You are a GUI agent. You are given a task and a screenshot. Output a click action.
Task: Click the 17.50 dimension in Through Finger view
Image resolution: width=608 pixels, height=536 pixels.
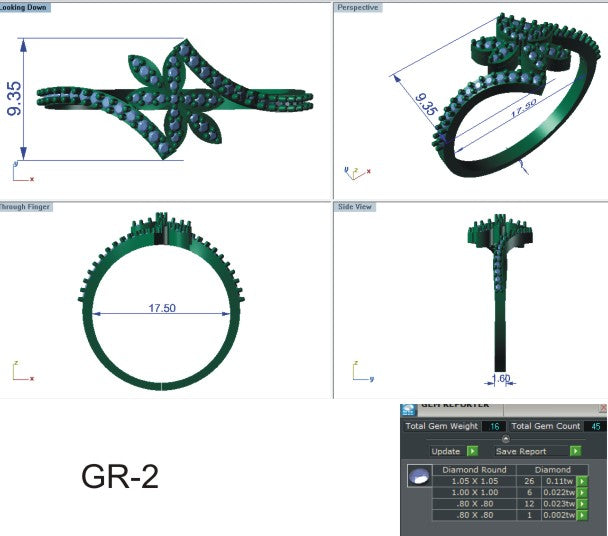pyautogui.click(x=162, y=308)
